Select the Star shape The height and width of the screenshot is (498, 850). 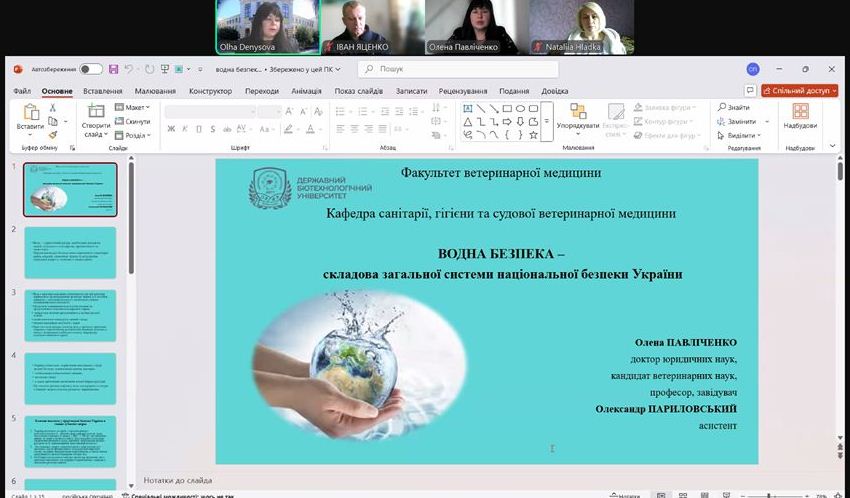click(x=533, y=135)
